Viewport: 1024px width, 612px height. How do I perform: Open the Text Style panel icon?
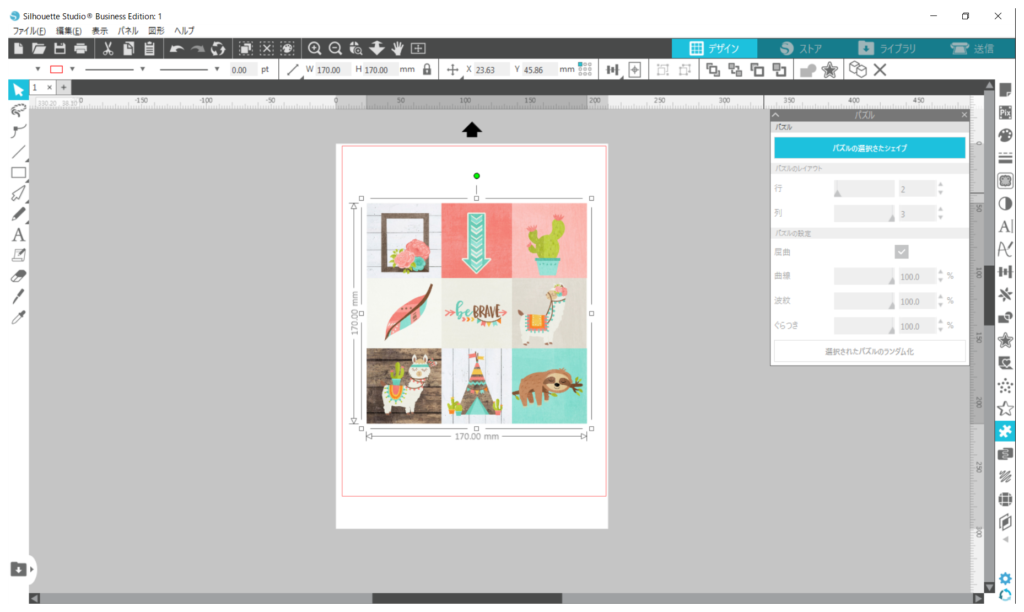point(1005,226)
